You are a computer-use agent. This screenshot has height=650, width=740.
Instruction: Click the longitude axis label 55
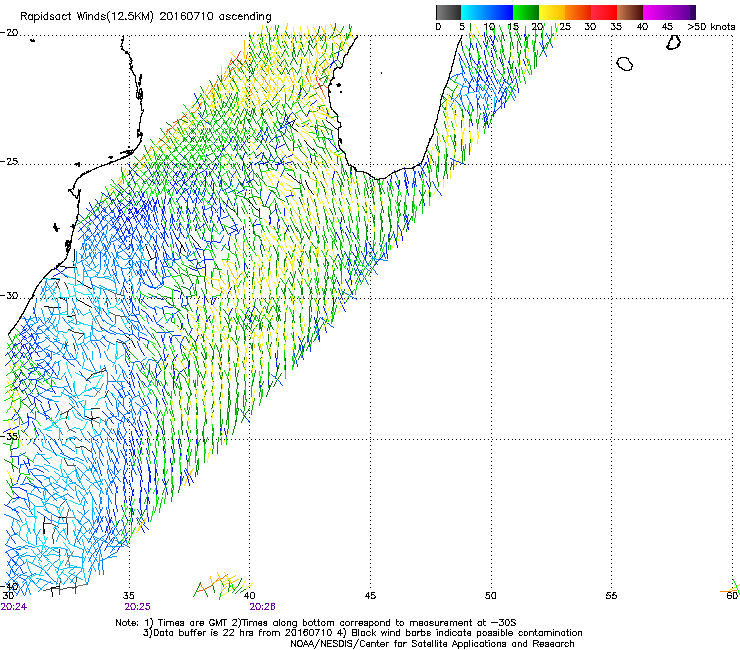pyautogui.click(x=611, y=596)
